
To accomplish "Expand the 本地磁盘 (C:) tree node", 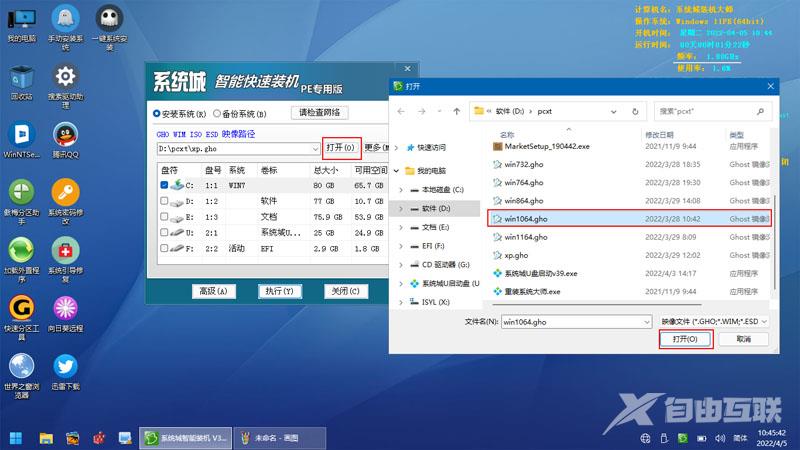I will tap(401, 190).
